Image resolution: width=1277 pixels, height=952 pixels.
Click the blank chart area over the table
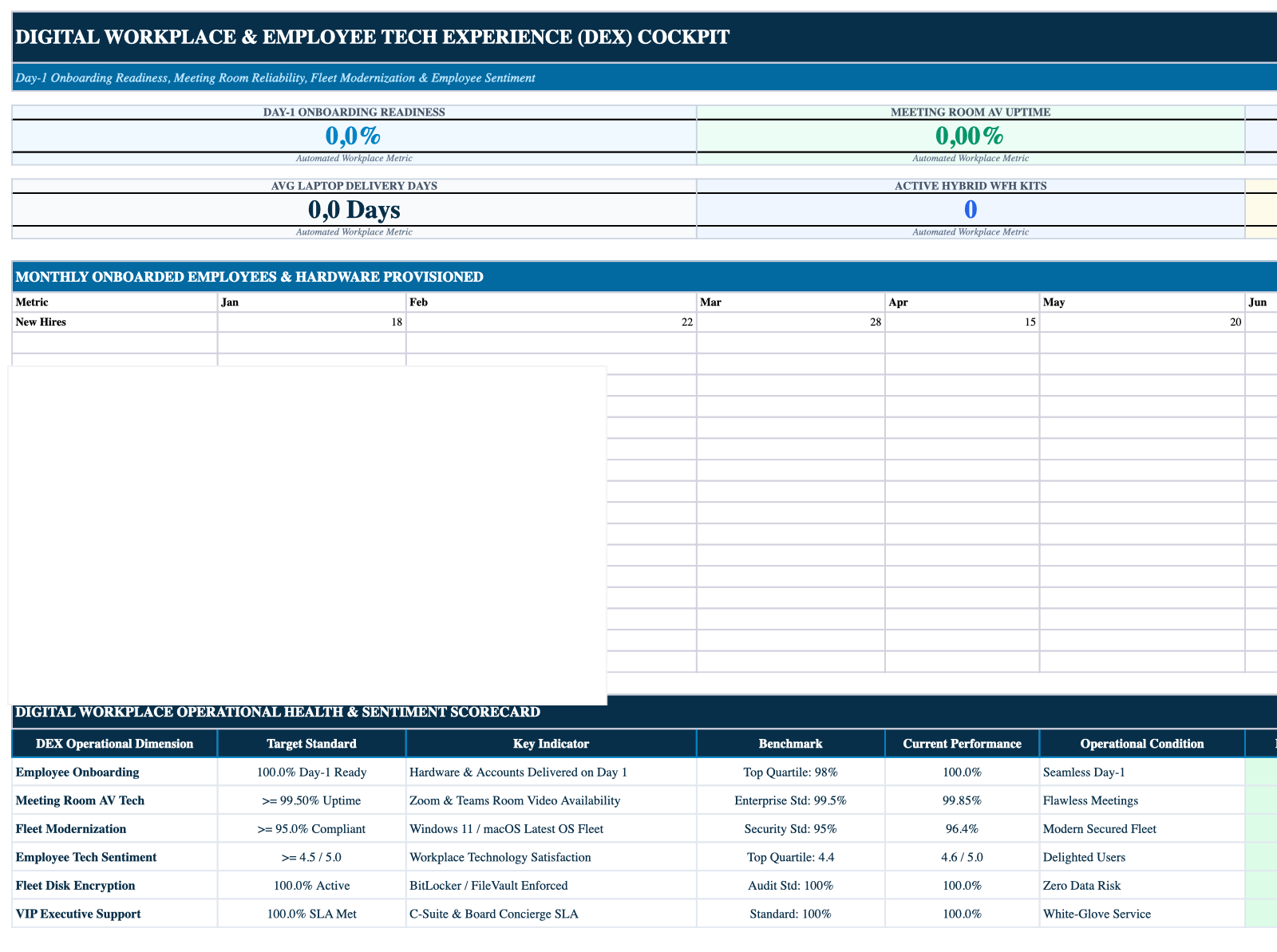(307, 535)
